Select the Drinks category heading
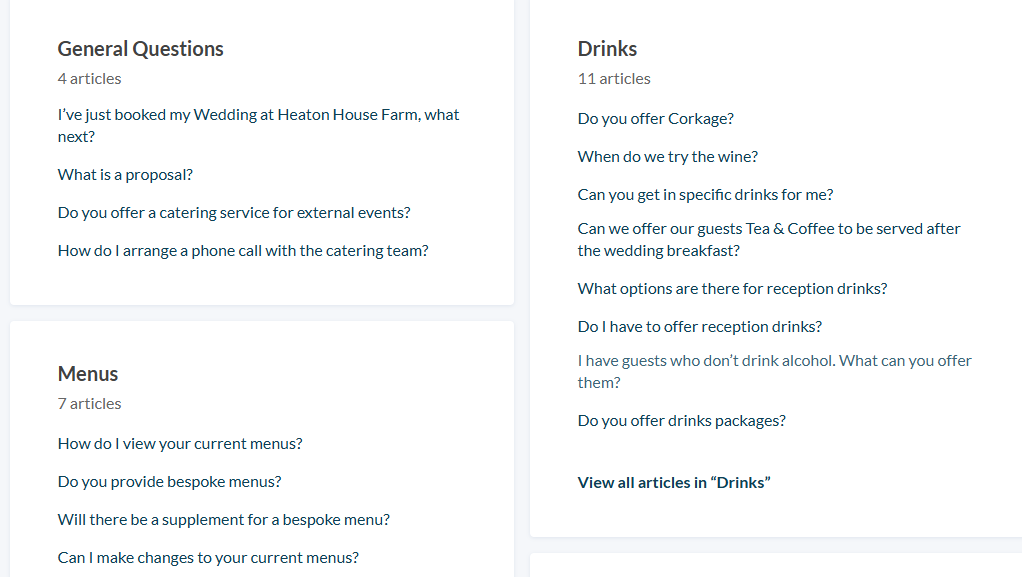 point(607,49)
